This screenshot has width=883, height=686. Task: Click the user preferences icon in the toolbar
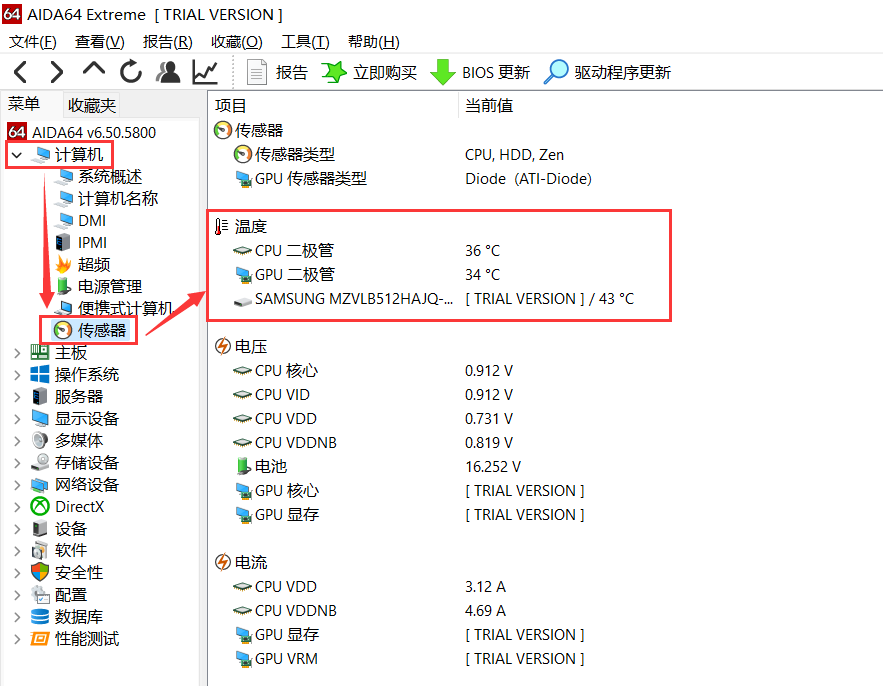pos(167,71)
